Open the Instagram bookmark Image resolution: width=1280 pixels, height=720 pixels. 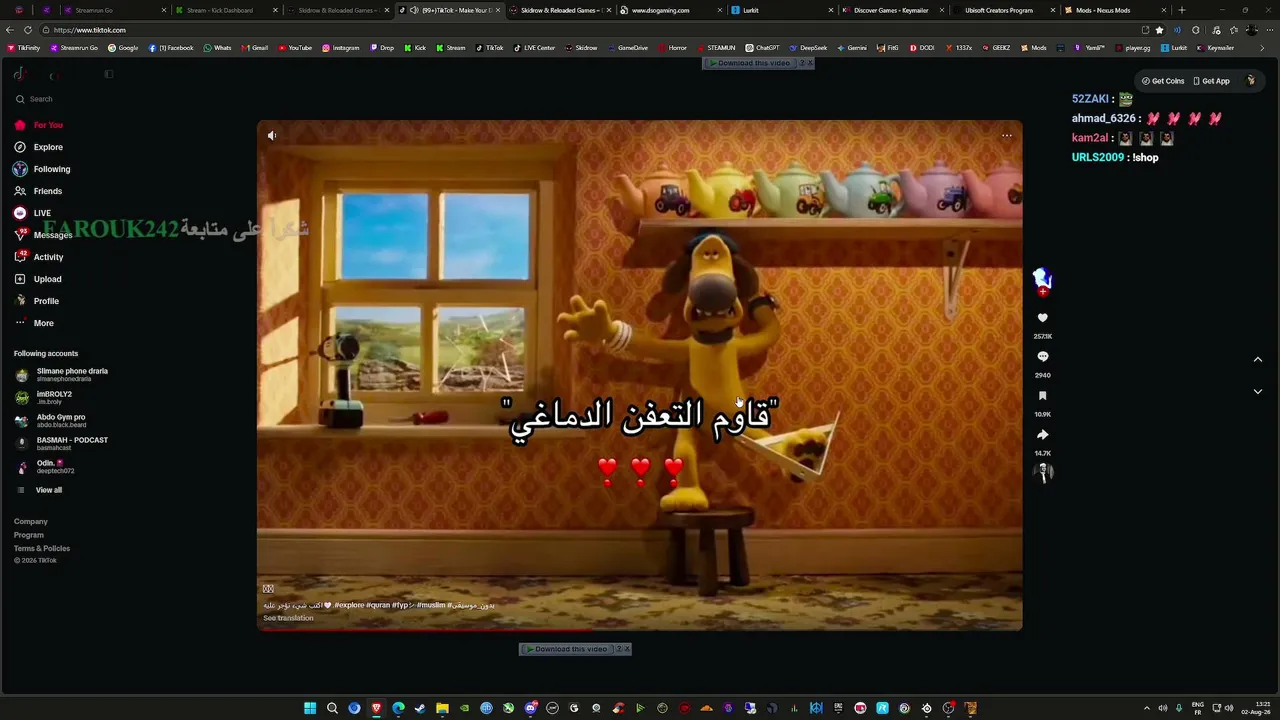[x=340, y=48]
